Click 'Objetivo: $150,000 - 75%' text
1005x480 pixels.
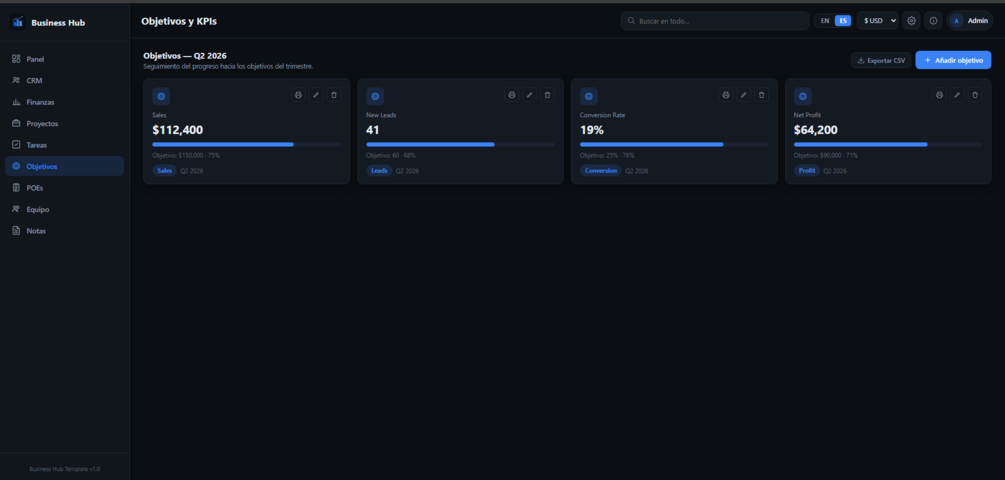point(185,156)
